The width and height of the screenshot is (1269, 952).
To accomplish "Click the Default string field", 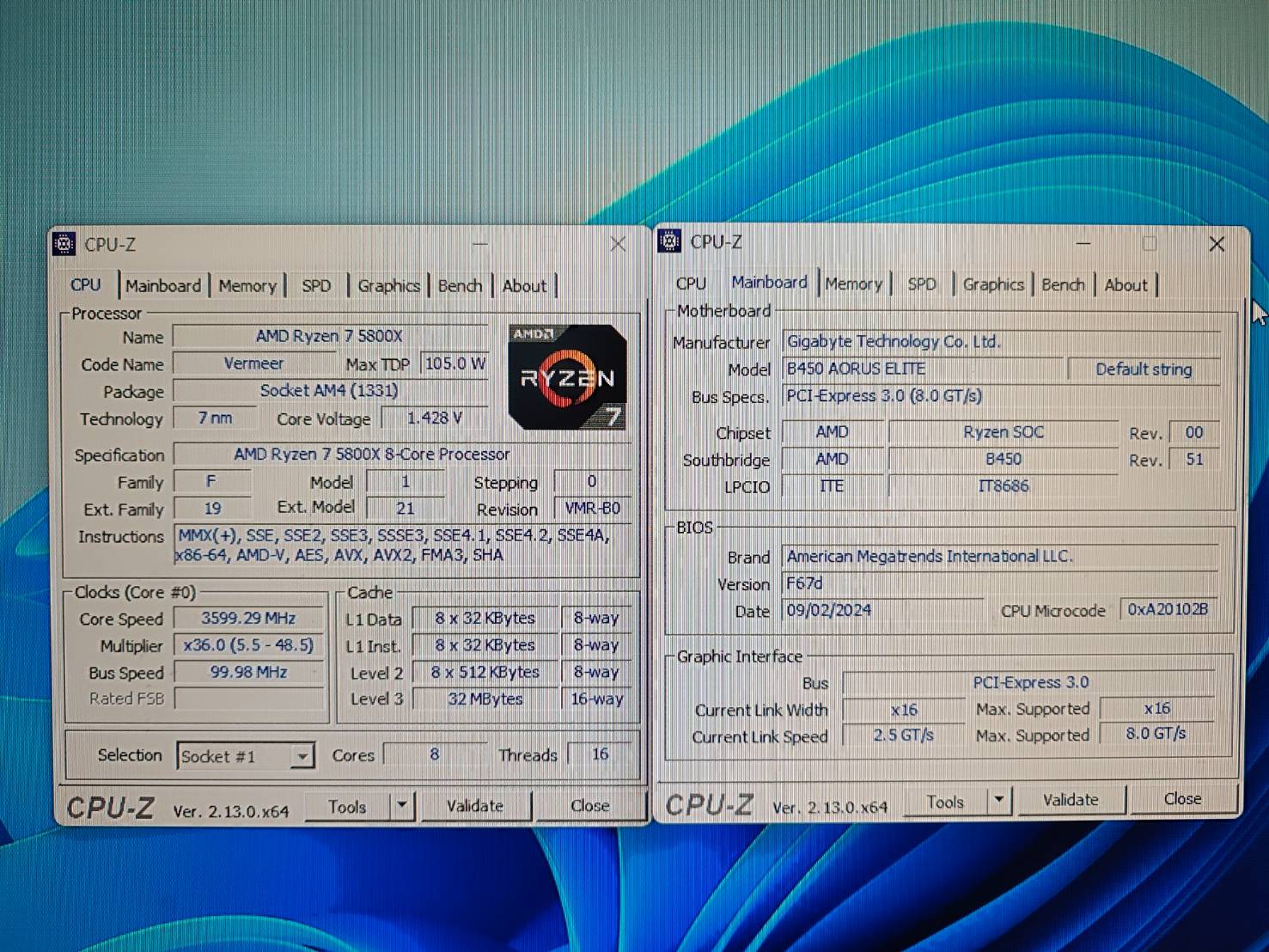I will click(x=1144, y=369).
